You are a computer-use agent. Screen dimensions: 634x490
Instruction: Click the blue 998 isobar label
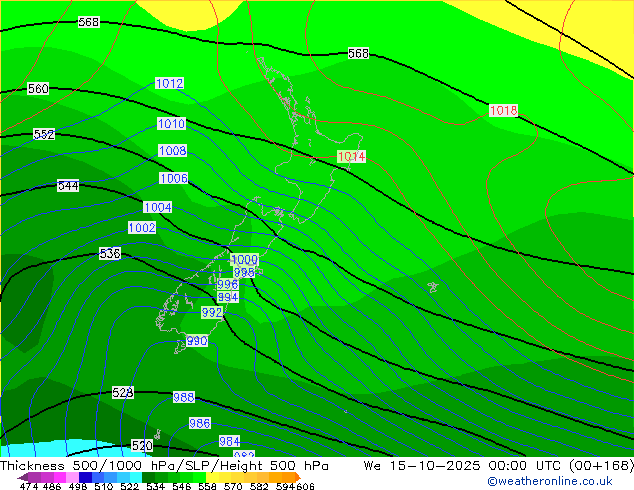[x=244, y=272]
